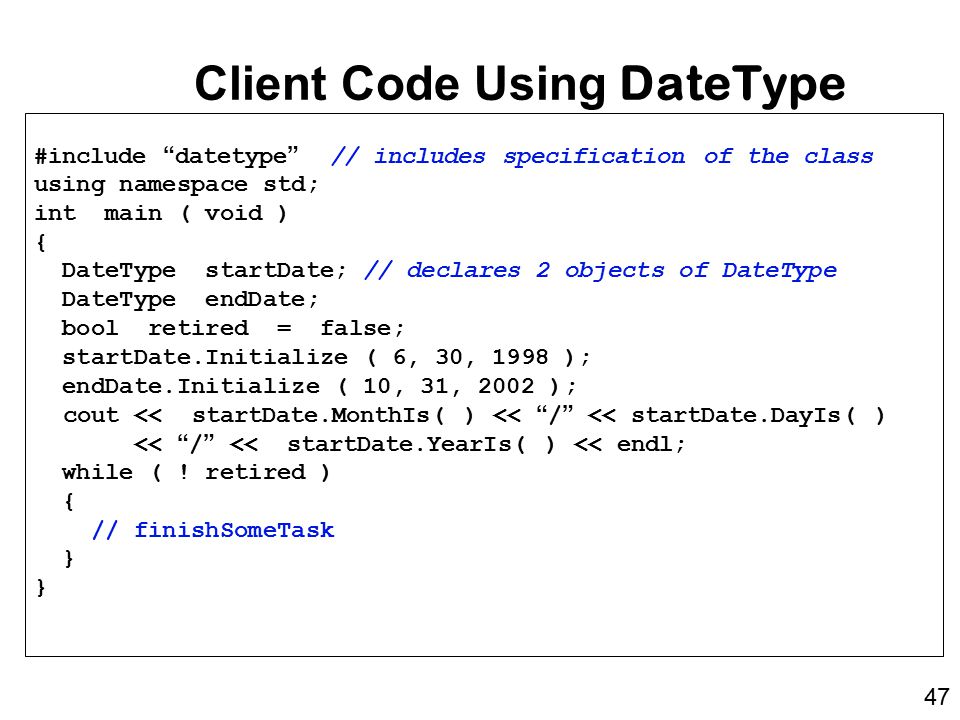Click the line "int main ( void )"
The height and width of the screenshot is (720, 960).
point(160,214)
